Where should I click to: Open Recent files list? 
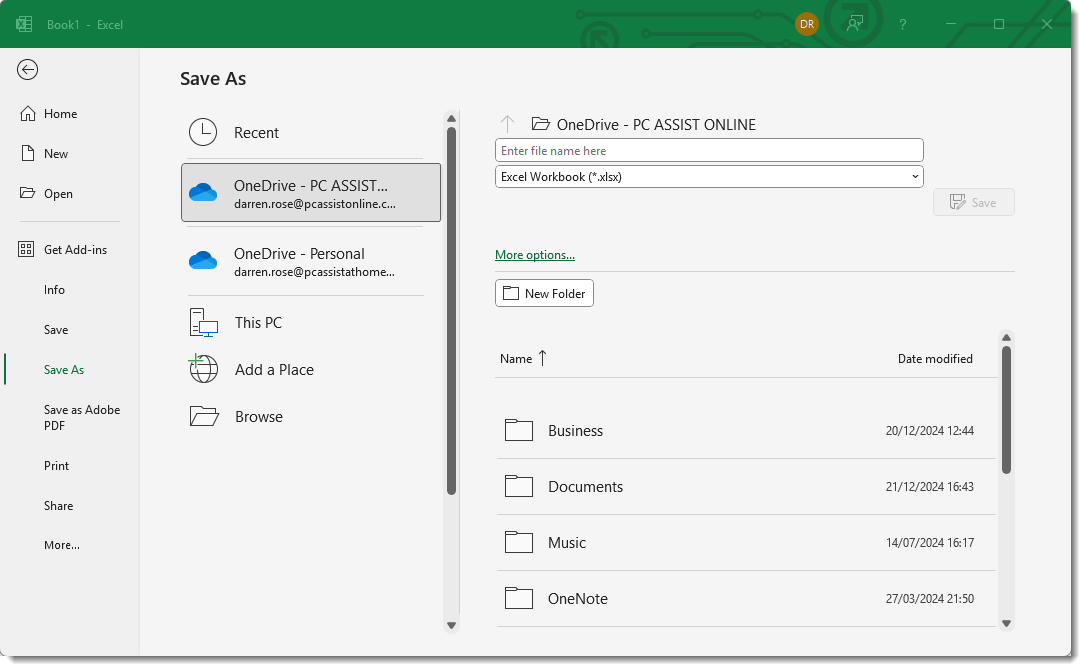click(x=257, y=132)
